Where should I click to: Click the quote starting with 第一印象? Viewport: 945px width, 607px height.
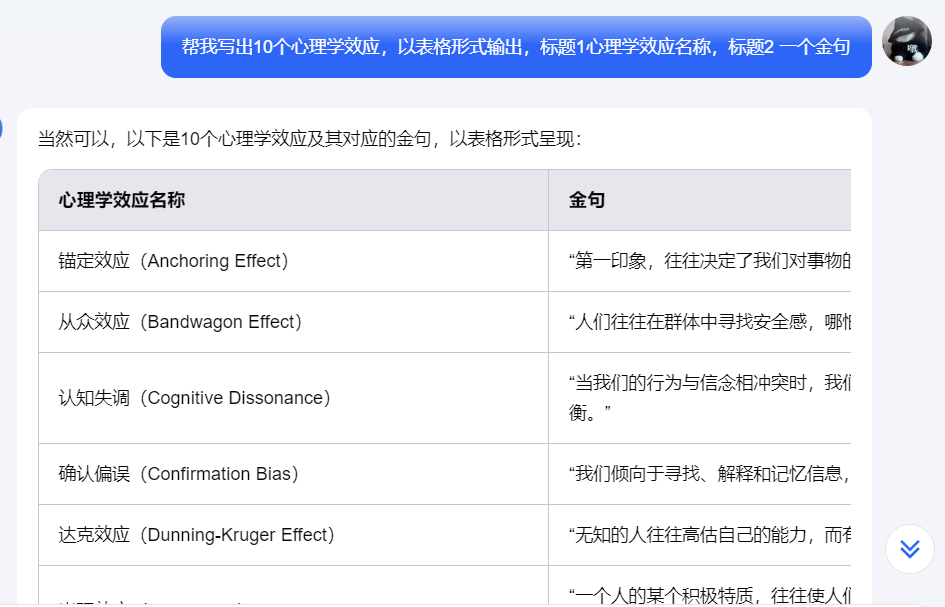pyautogui.click(x=700, y=262)
